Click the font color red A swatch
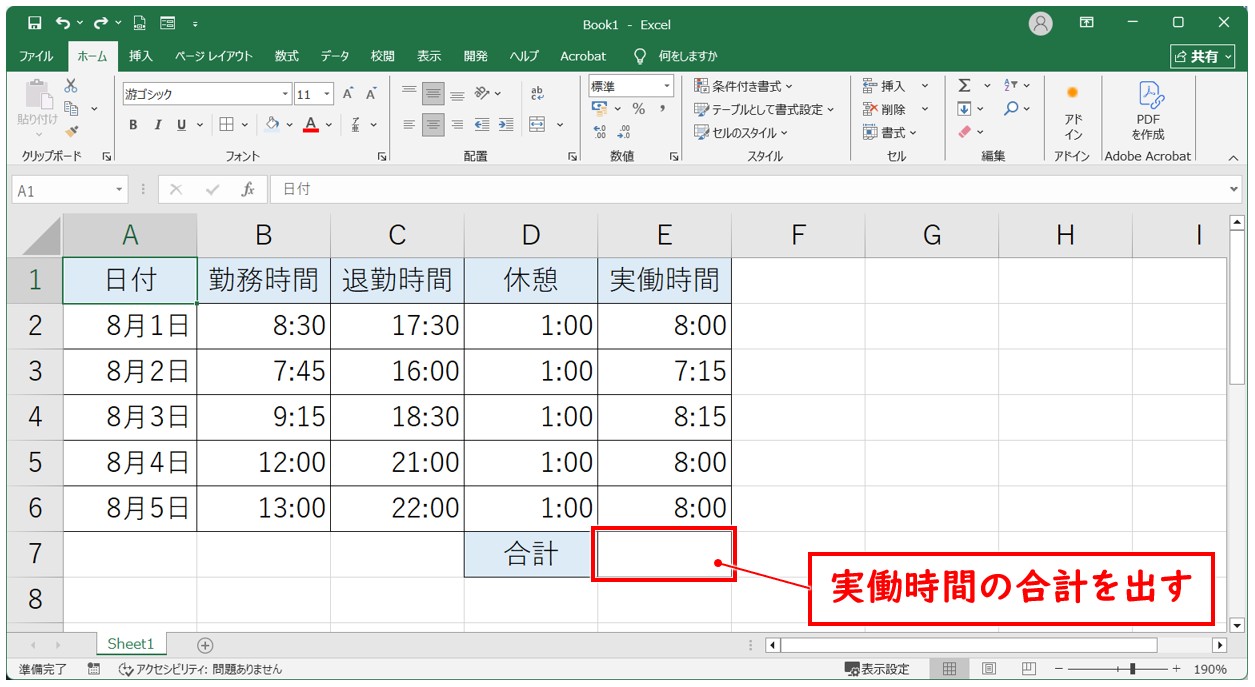 click(x=311, y=125)
